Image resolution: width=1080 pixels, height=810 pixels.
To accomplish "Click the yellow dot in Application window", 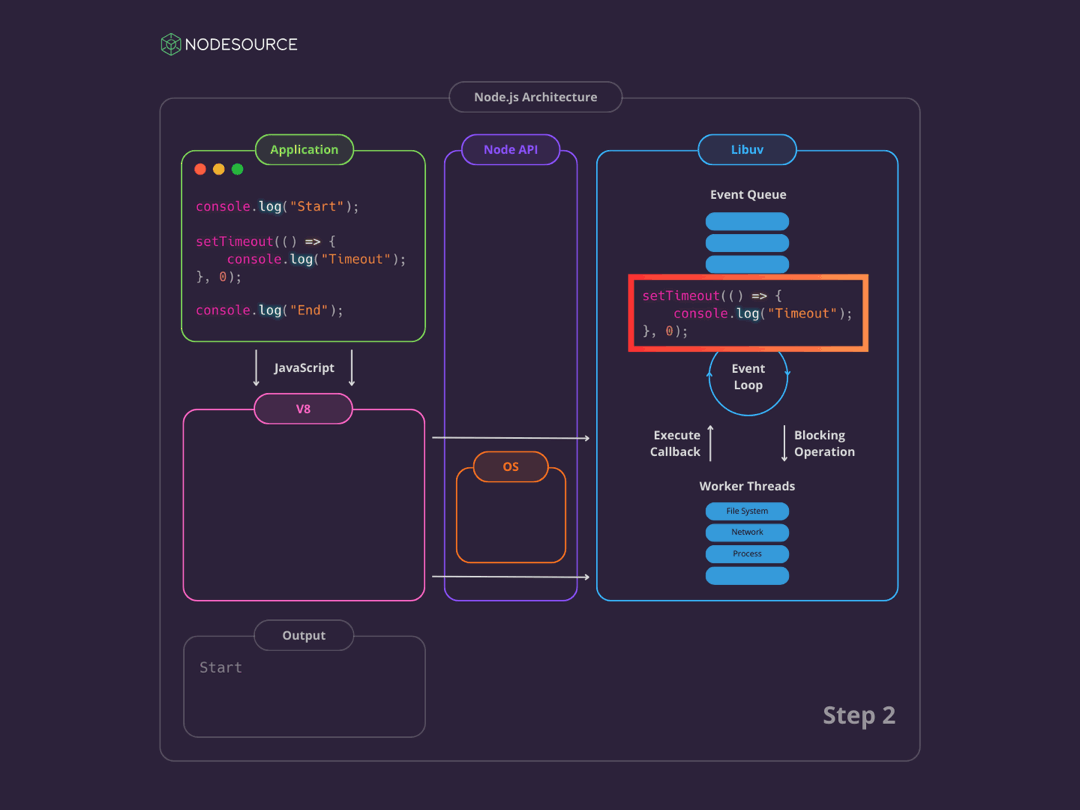I will click(219, 169).
